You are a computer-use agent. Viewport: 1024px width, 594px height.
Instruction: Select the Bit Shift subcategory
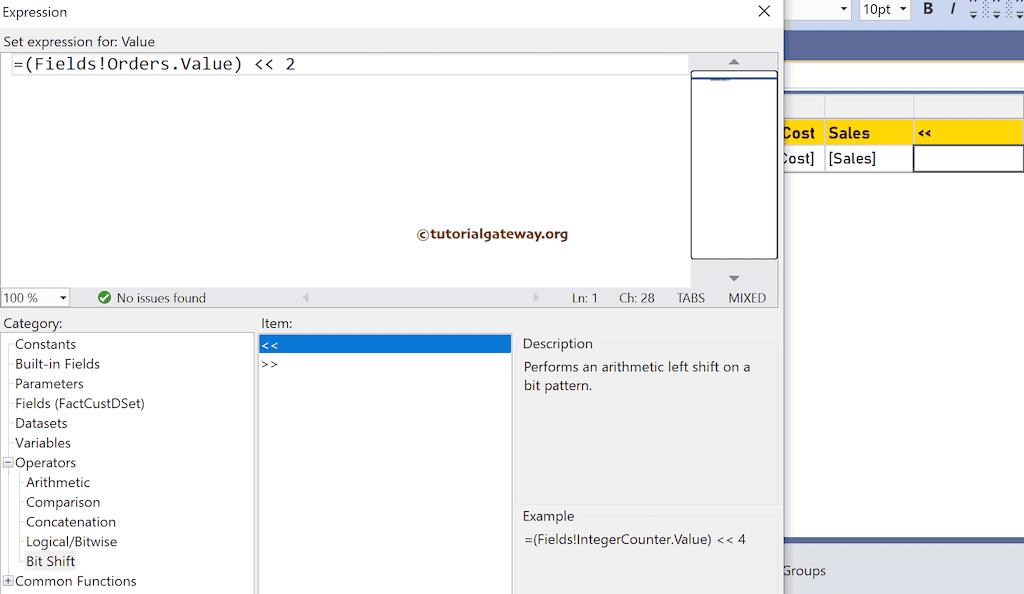coord(51,561)
